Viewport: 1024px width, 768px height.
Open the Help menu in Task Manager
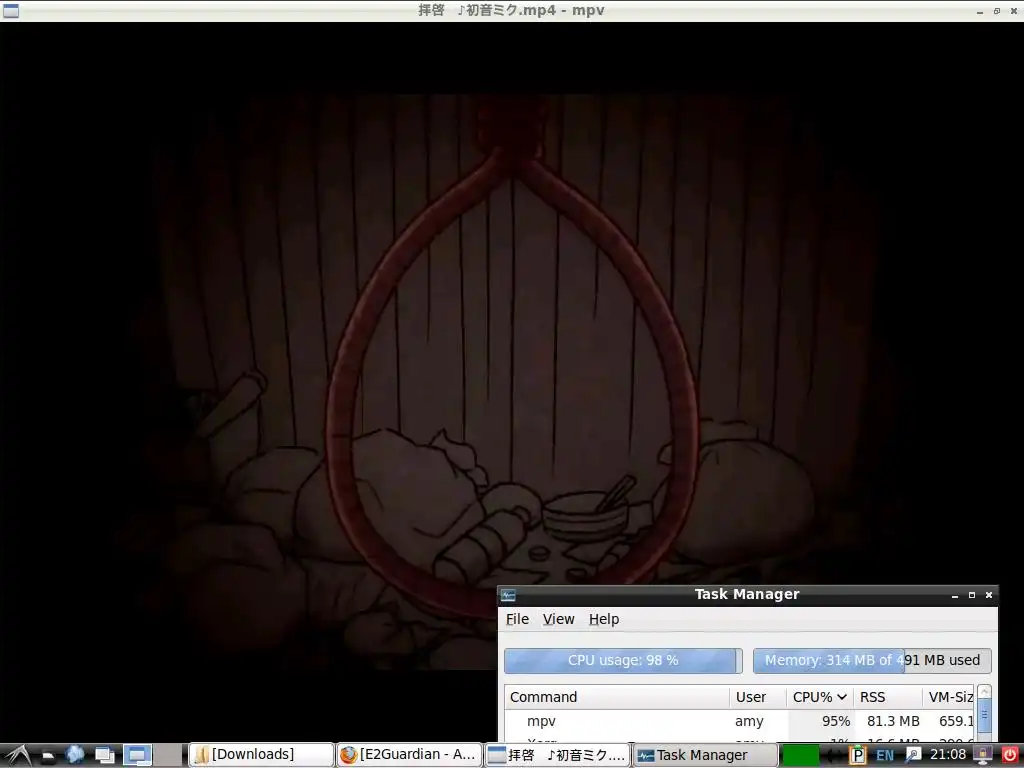604,619
